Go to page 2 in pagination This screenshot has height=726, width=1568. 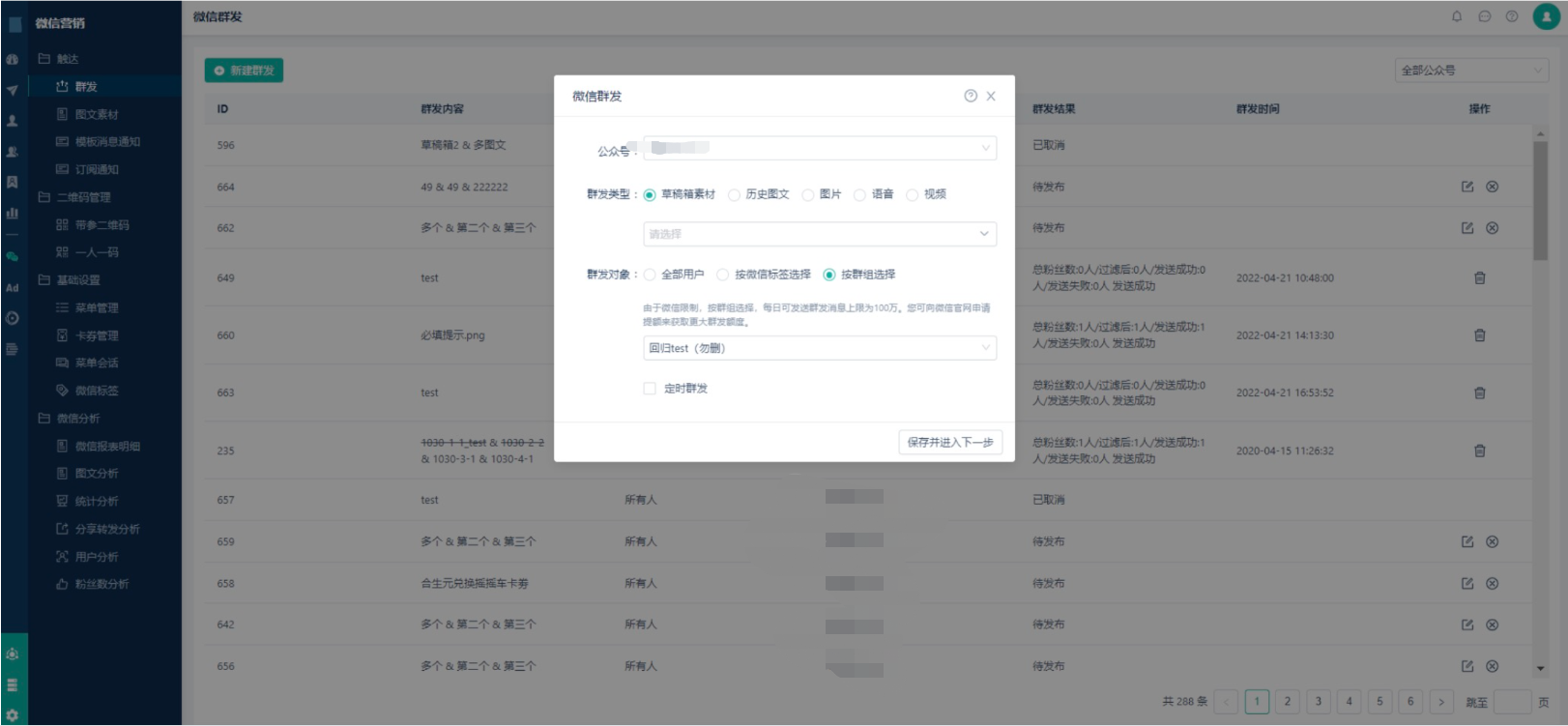click(1288, 702)
